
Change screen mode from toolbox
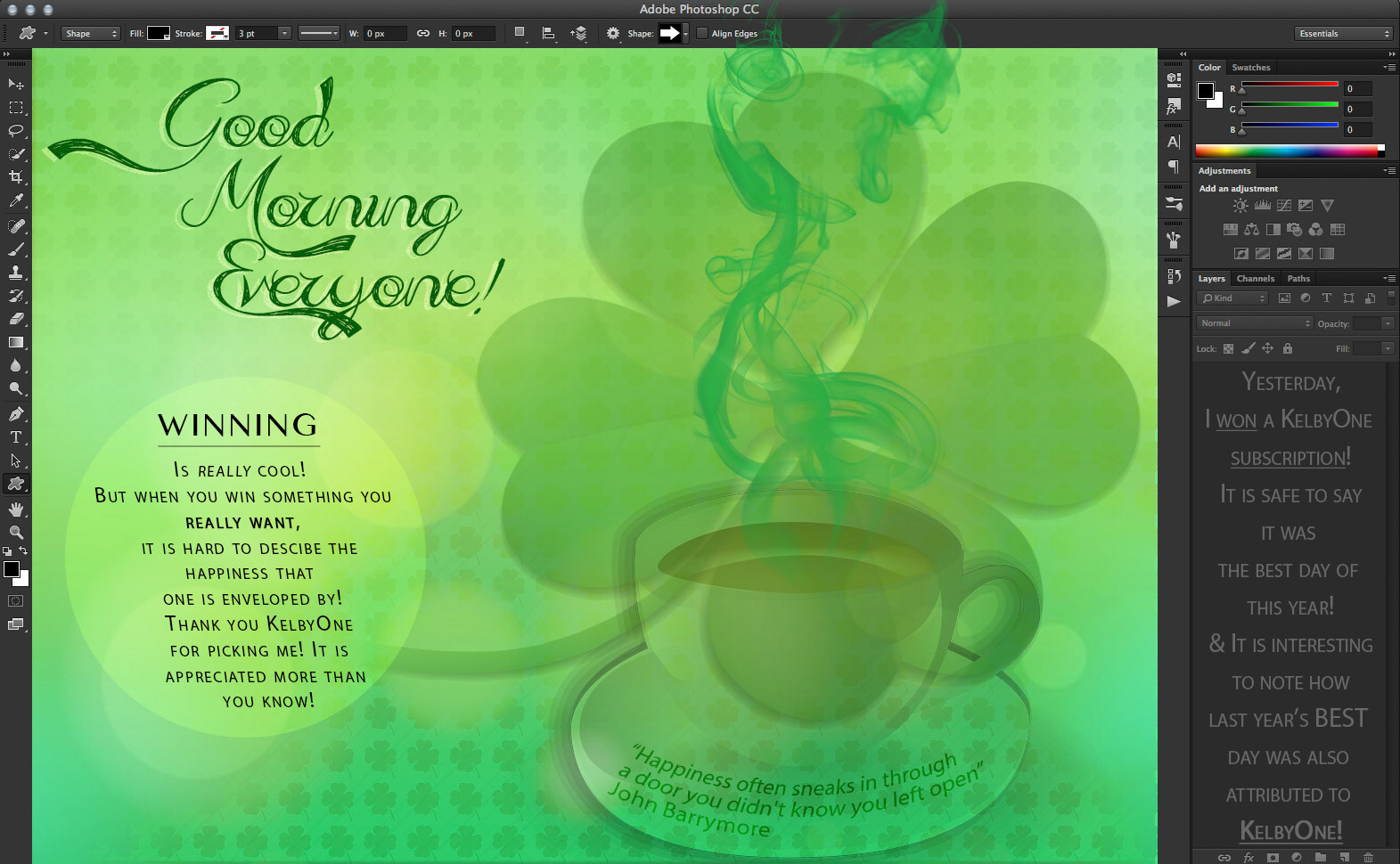(16, 624)
